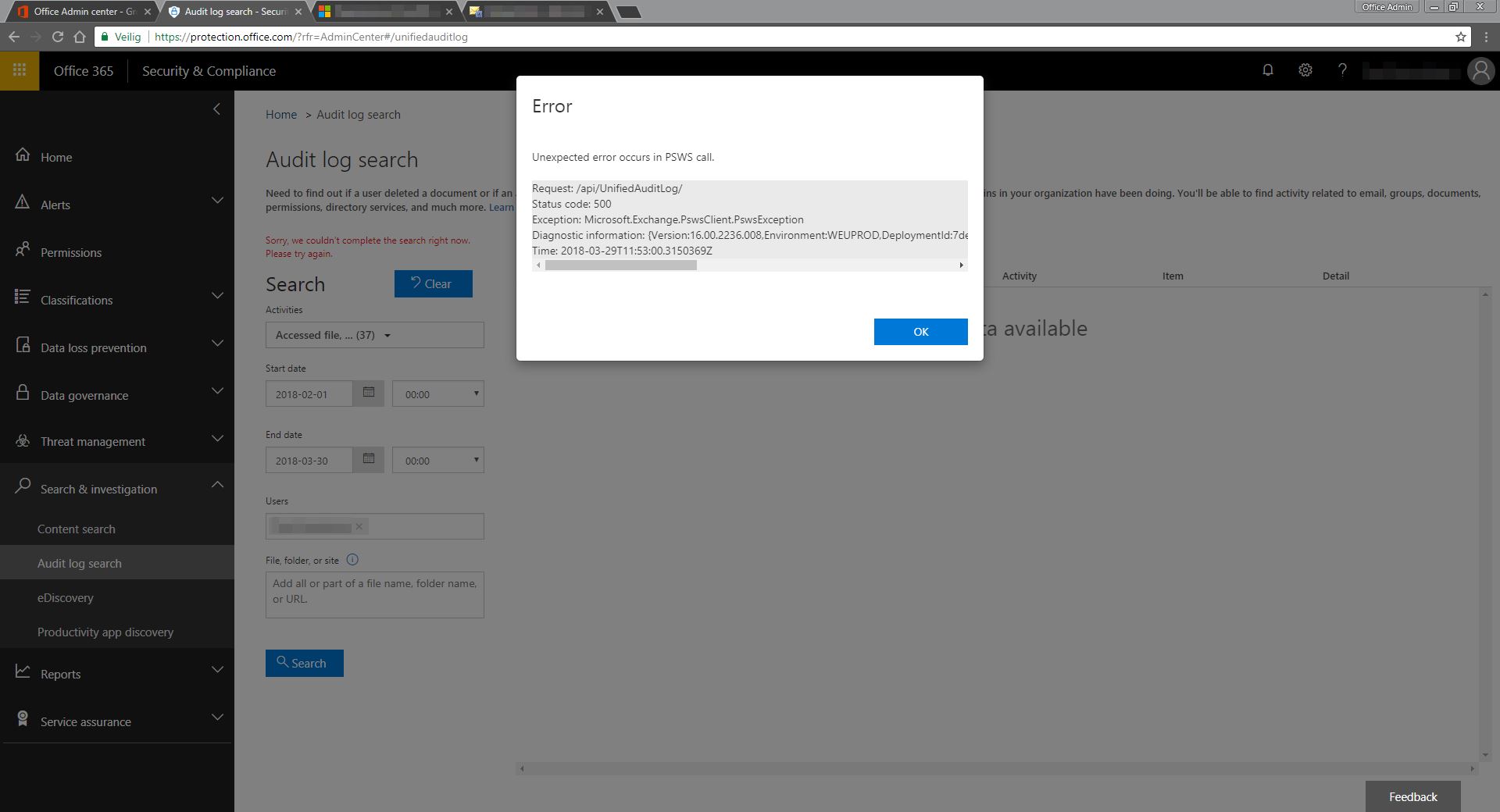1500x812 pixels.
Task: Click the Home house icon in sidebar
Action: 23,155
